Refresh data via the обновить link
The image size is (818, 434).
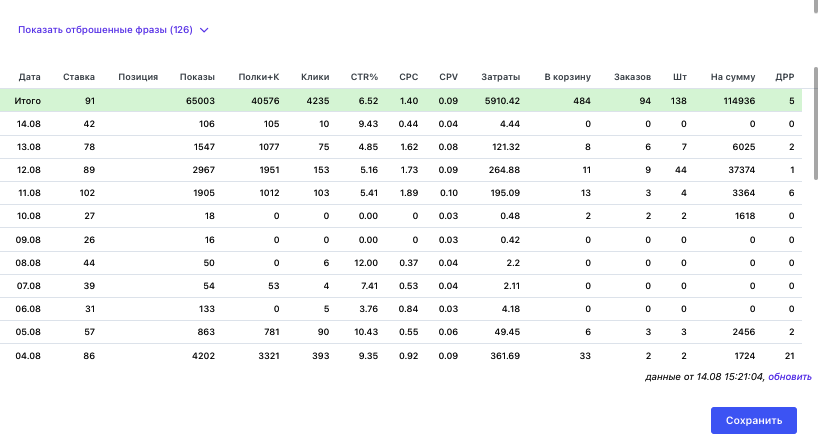coord(790,377)
